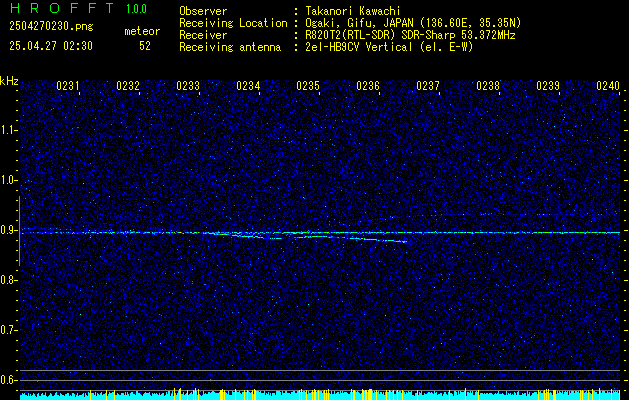Click the 0234 time marker
The width and height of the screenshot is (629, 400).
tap(248, 86)
